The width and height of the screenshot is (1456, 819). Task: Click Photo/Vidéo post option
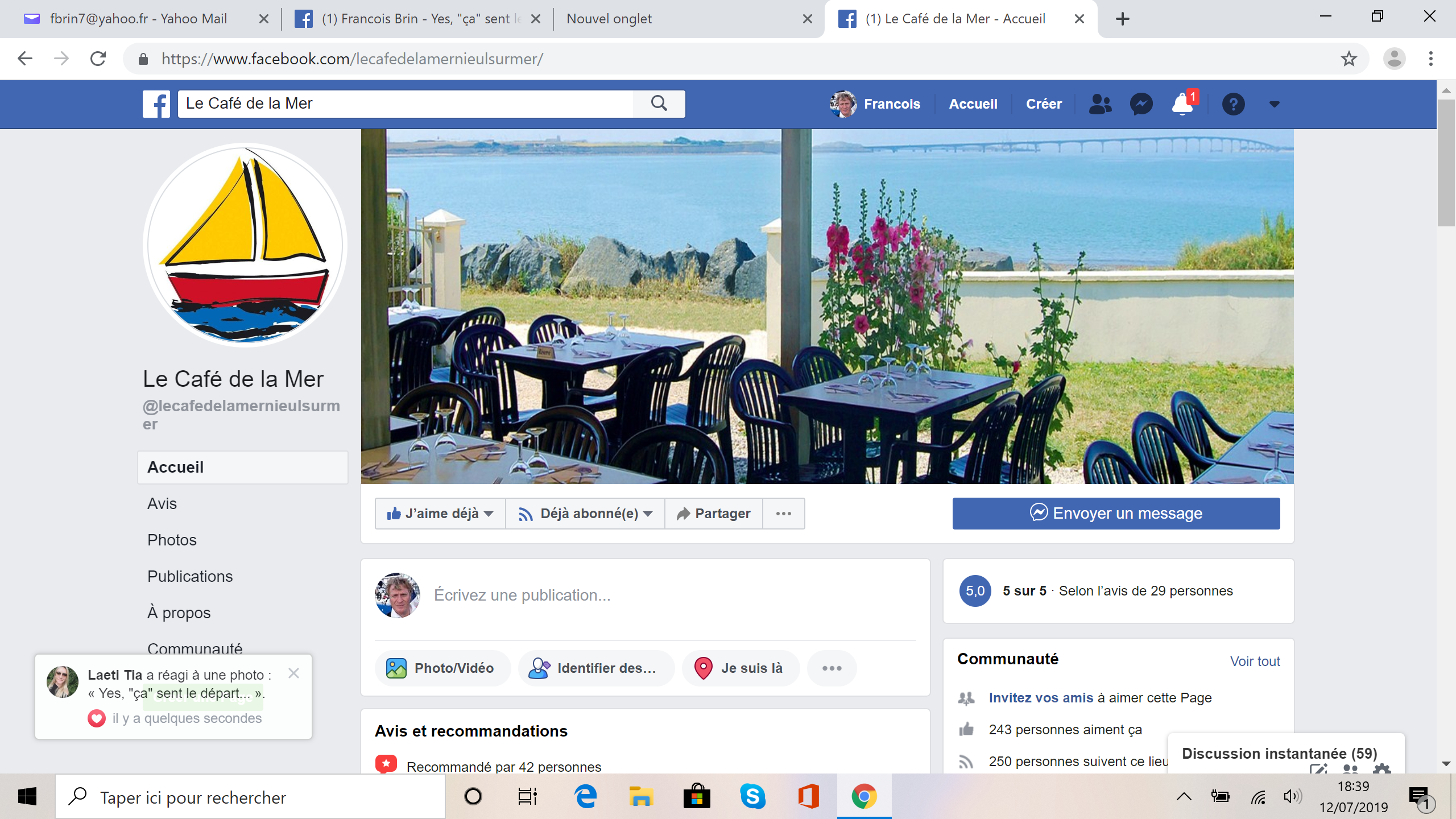(442, 668)
